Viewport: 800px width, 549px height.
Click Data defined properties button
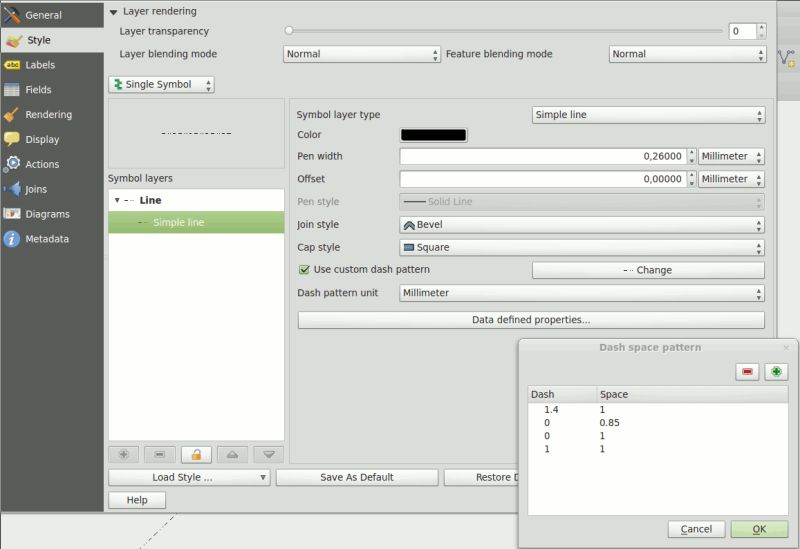531,320
